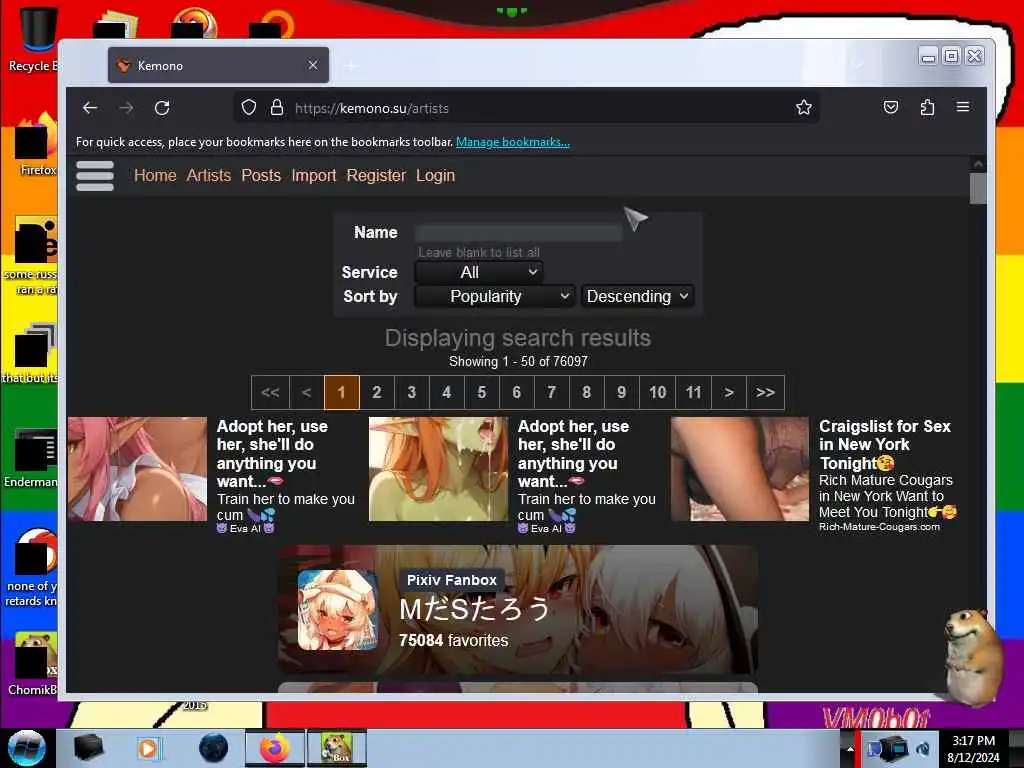Reload the page with the refresh icon

pyautogui.click(x=162, y=108)
